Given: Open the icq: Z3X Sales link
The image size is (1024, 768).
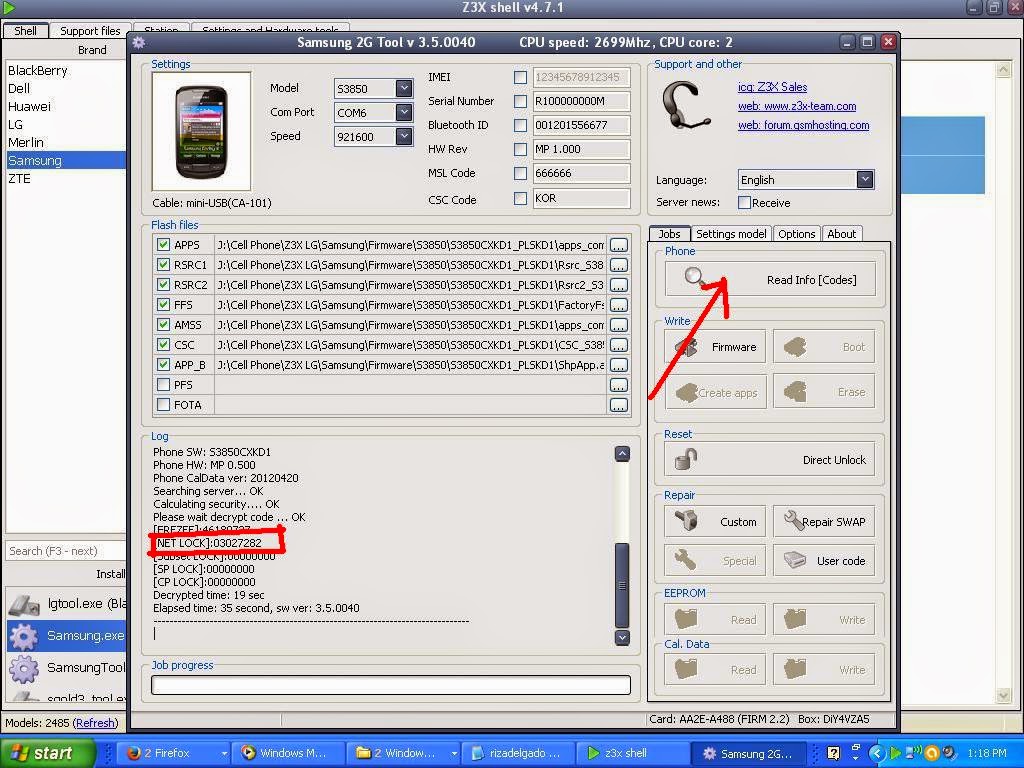Looking at the screenshot, I should [x=772, y=87].
